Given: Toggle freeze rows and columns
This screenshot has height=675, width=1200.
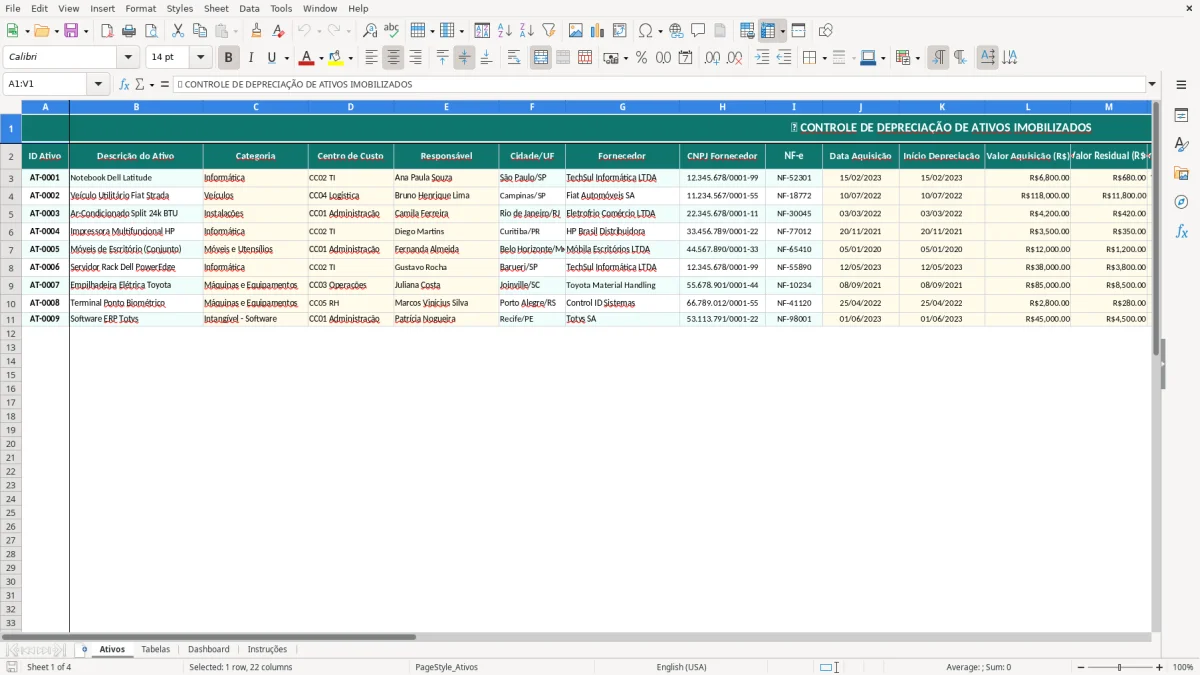Looking at the screenshot, I should tap(768, 30).
